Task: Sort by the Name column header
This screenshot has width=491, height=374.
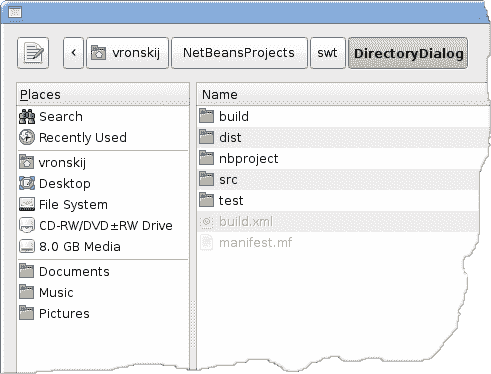Action: coord(343,95)
